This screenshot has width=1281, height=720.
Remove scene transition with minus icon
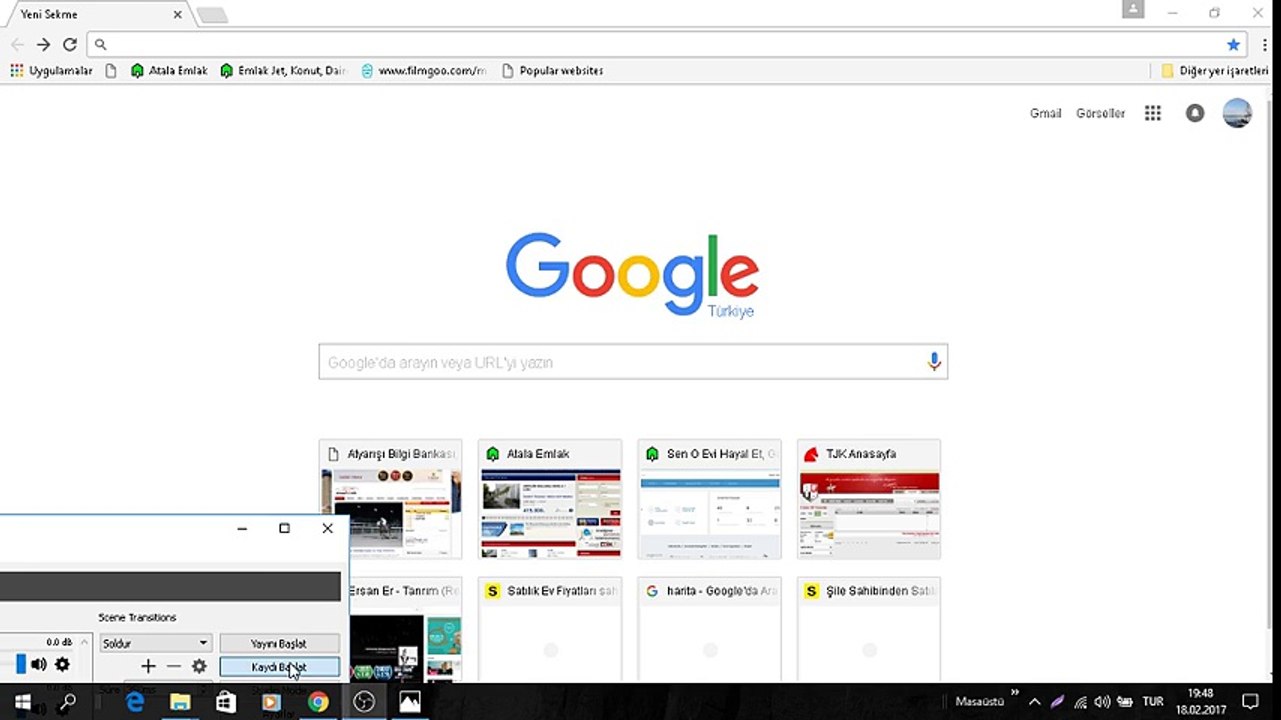174,666
